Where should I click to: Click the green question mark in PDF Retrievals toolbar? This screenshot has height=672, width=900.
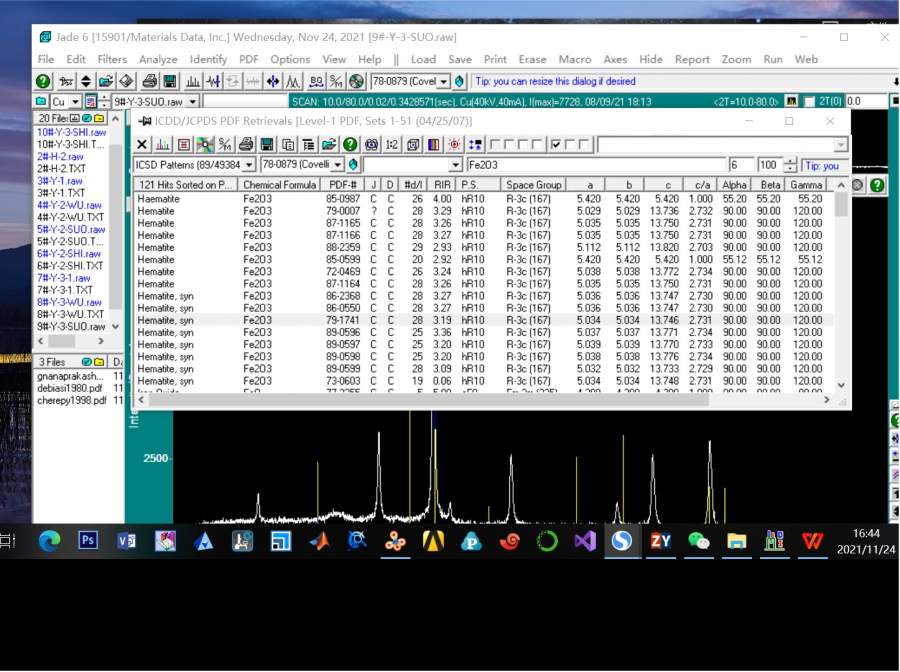point(350,145)
